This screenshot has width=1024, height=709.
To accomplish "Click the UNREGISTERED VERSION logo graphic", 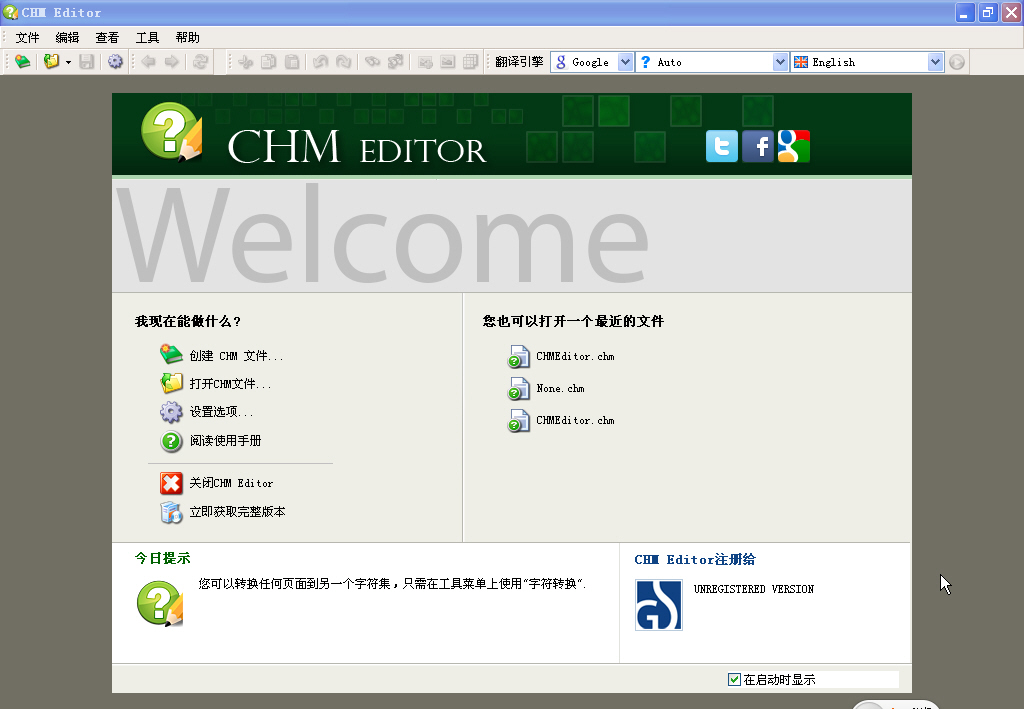I will tap(658, 604).
